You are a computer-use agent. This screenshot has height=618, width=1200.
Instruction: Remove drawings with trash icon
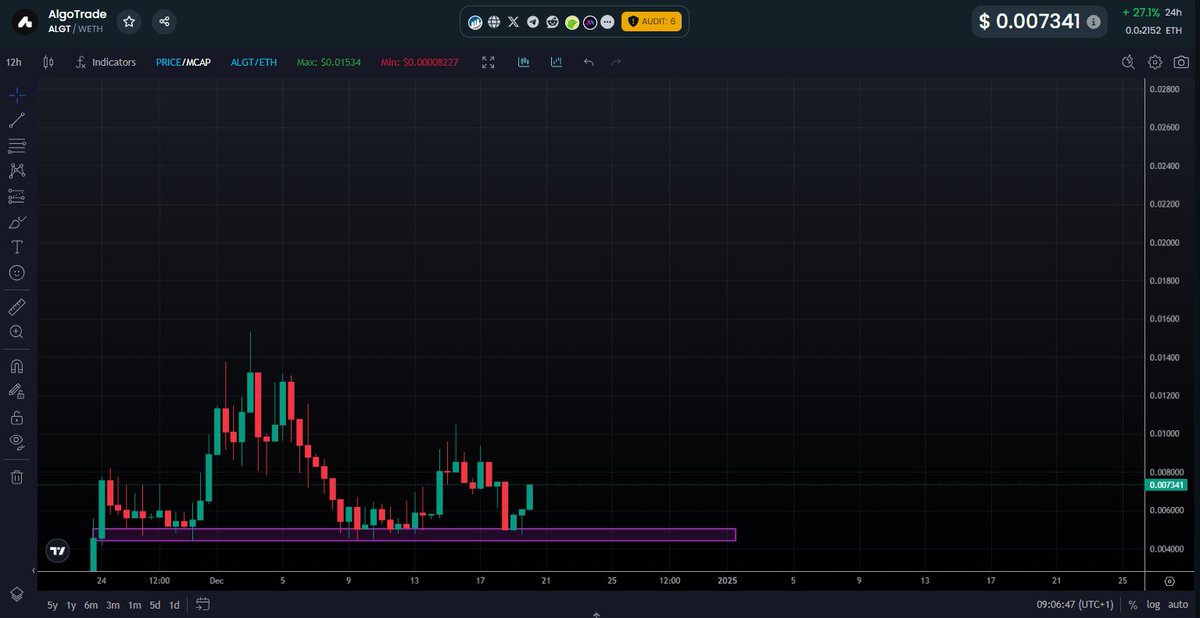coord(17,477)
